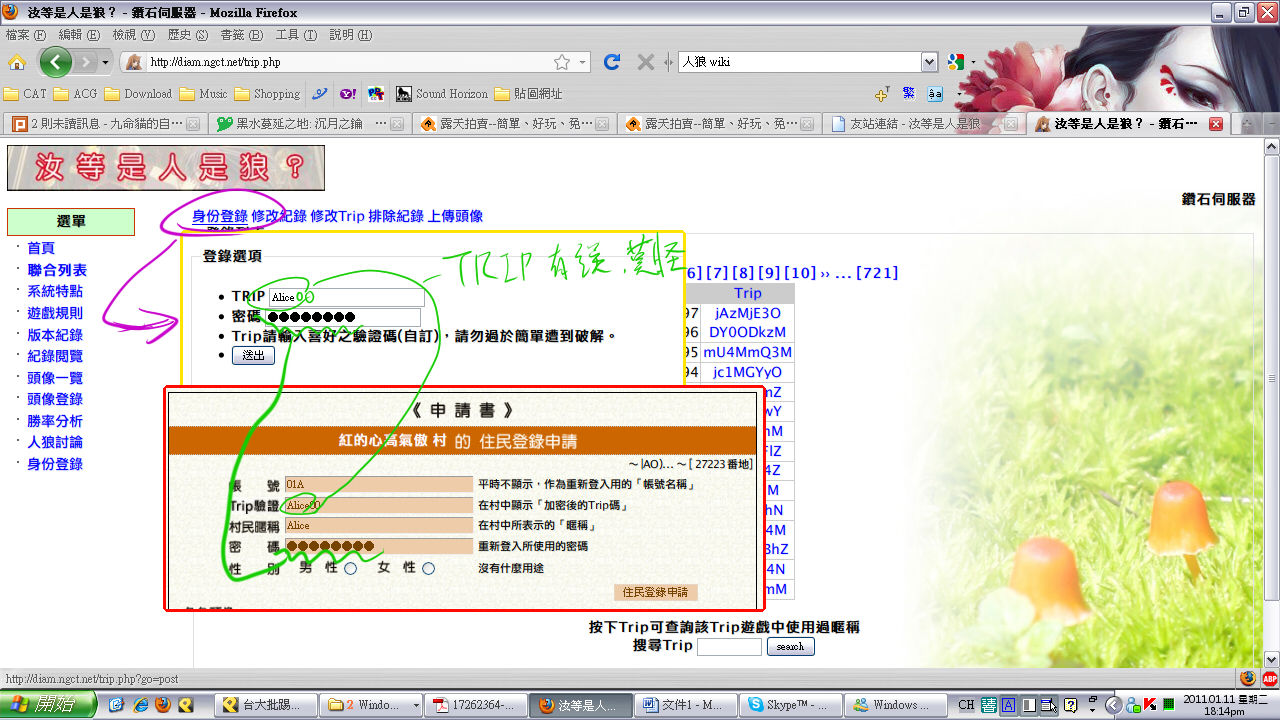1280x720 pixels.
Task: Click the 搜尋Trip text field
Action: [729, 647]
